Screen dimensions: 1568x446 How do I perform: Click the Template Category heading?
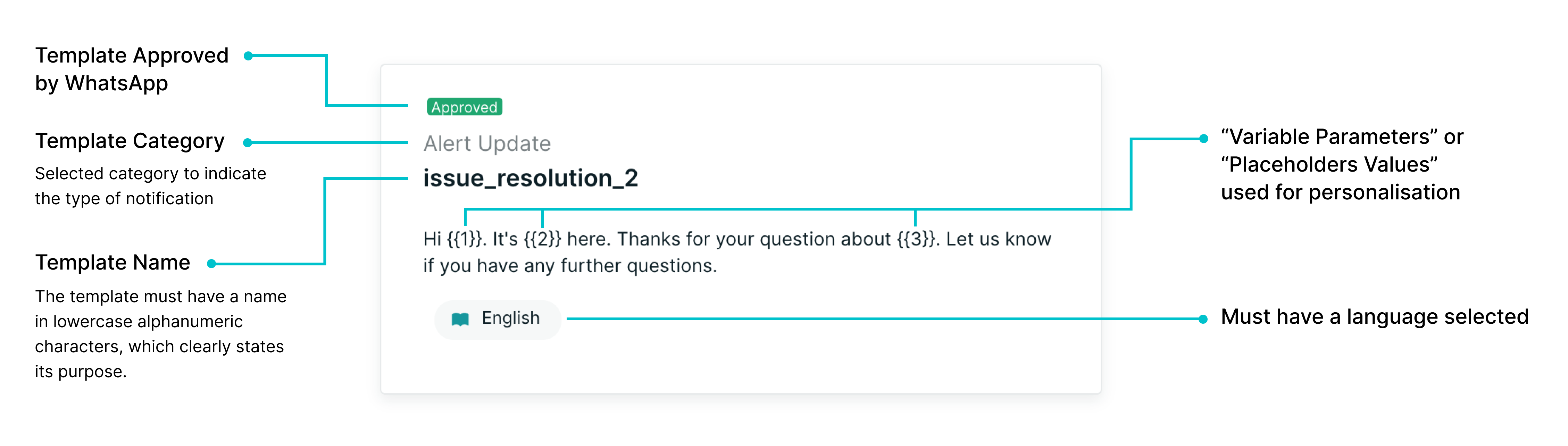(x=130, y=141)
